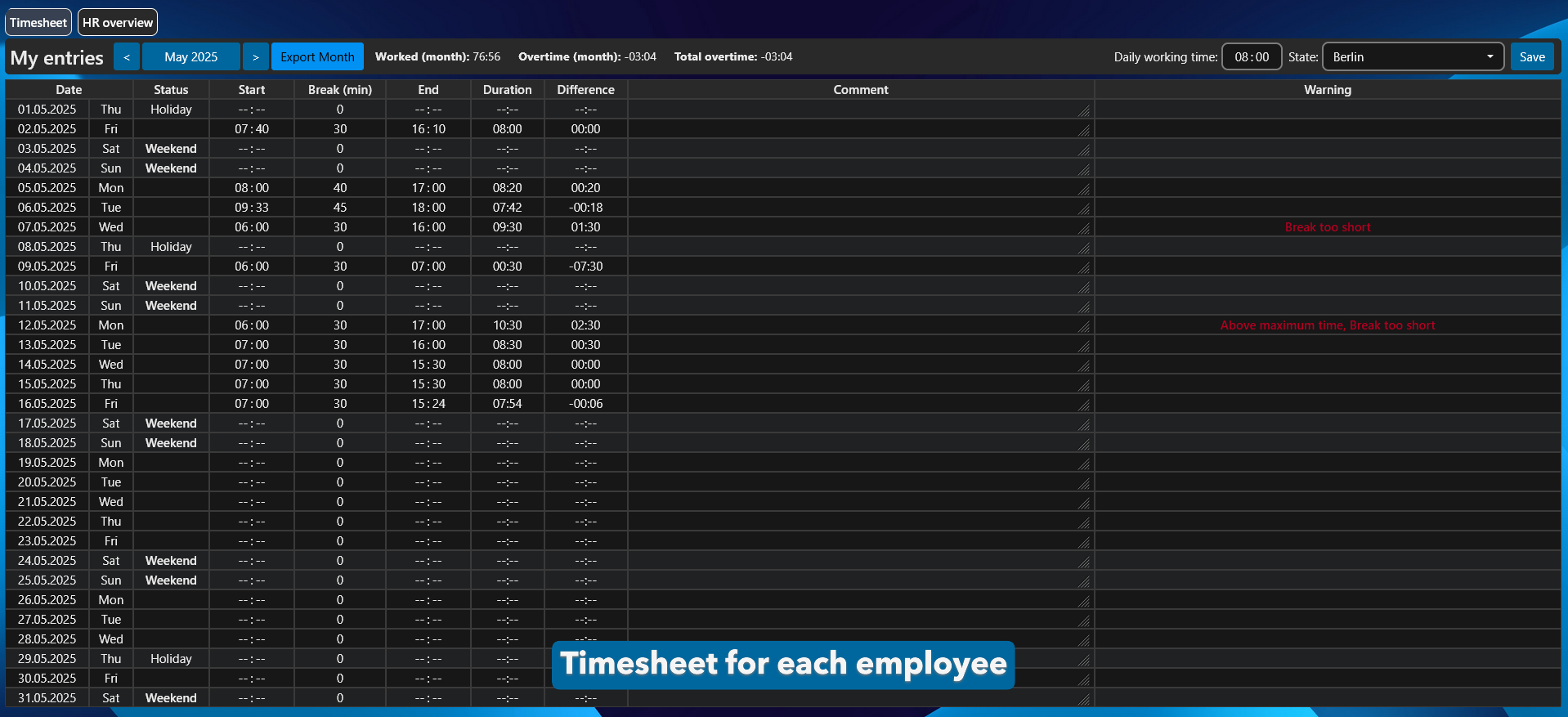Click the comment resize handle on 20.05.2025 row
Image resolution: width=1568 pixels, height=717 pixels.
[1084, 485]
